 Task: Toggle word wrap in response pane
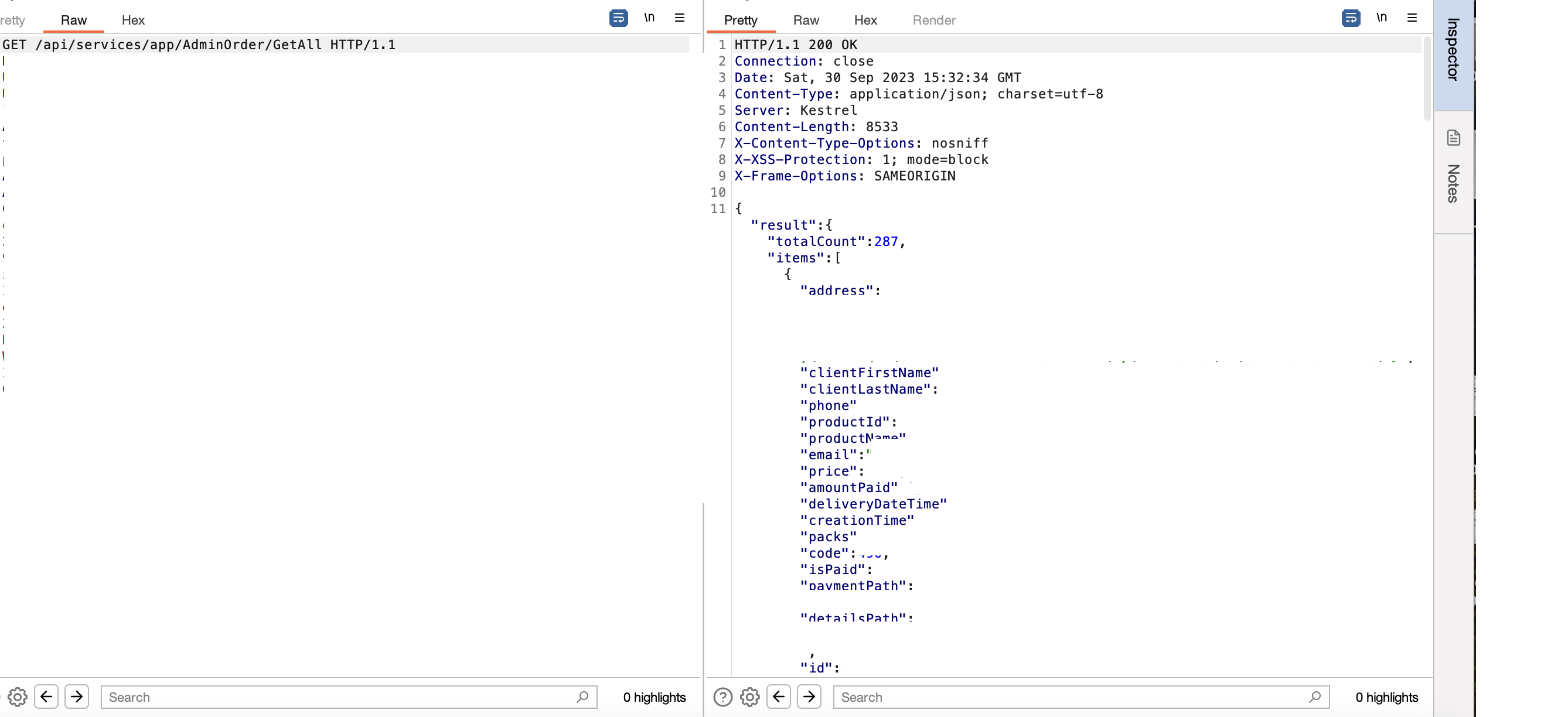(1351, 18)
